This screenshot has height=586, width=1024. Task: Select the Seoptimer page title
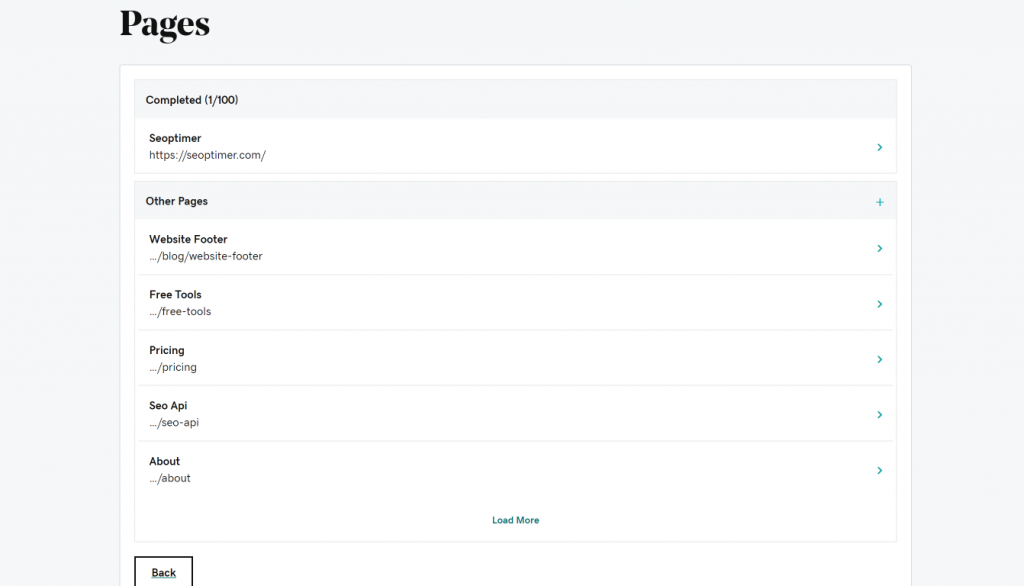[x=175, y=138]
